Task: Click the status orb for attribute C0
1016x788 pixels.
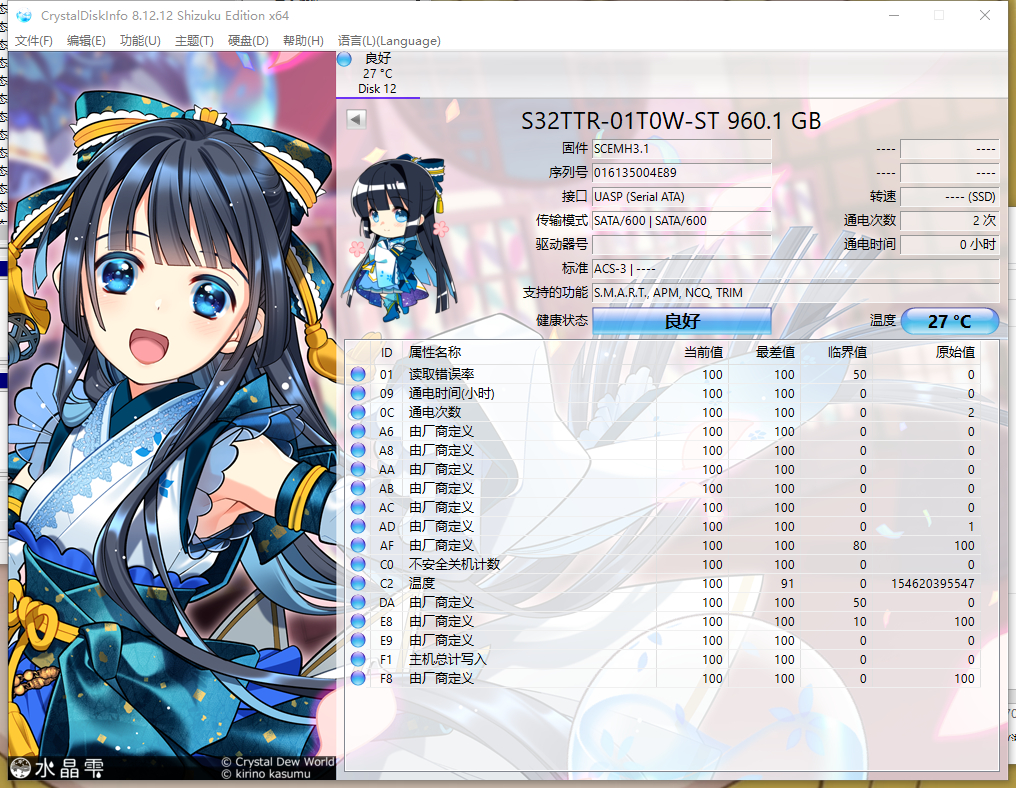Action: (358, 564)
